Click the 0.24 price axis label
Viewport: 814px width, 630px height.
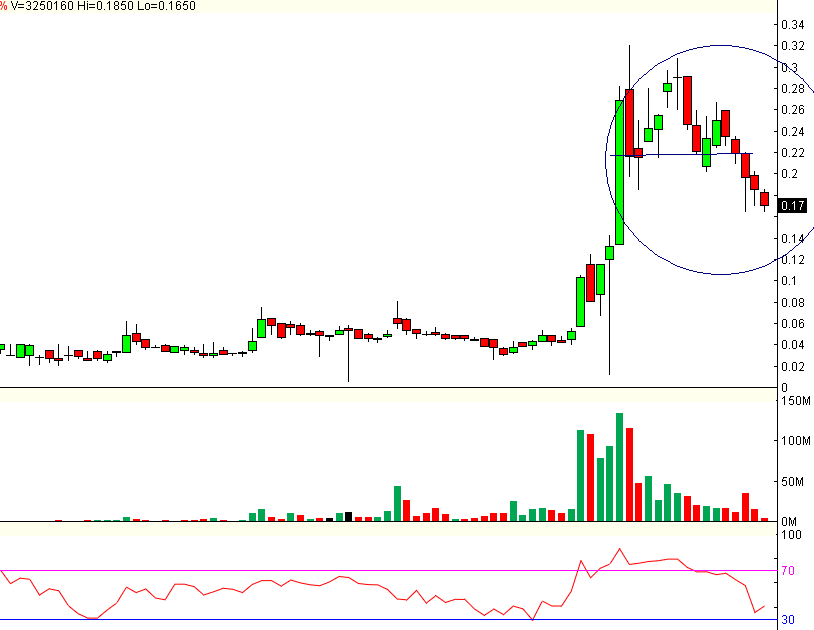[x=793, y=131]
